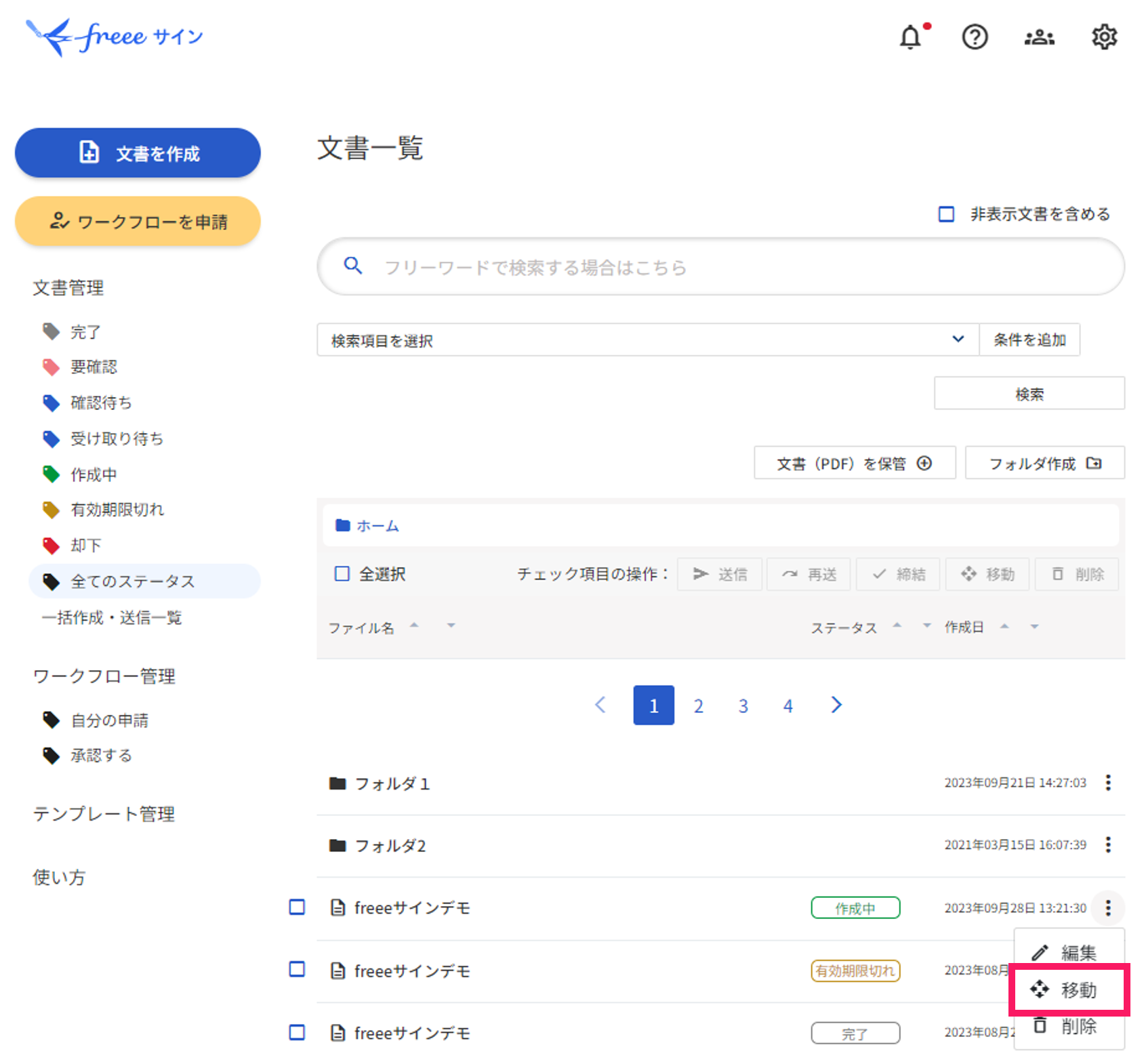Image resolution: width=1144 pixels, height=1064 pixels.
Task: Sort 作成日 ascending with the up arrow
Action: [1004, 626]
